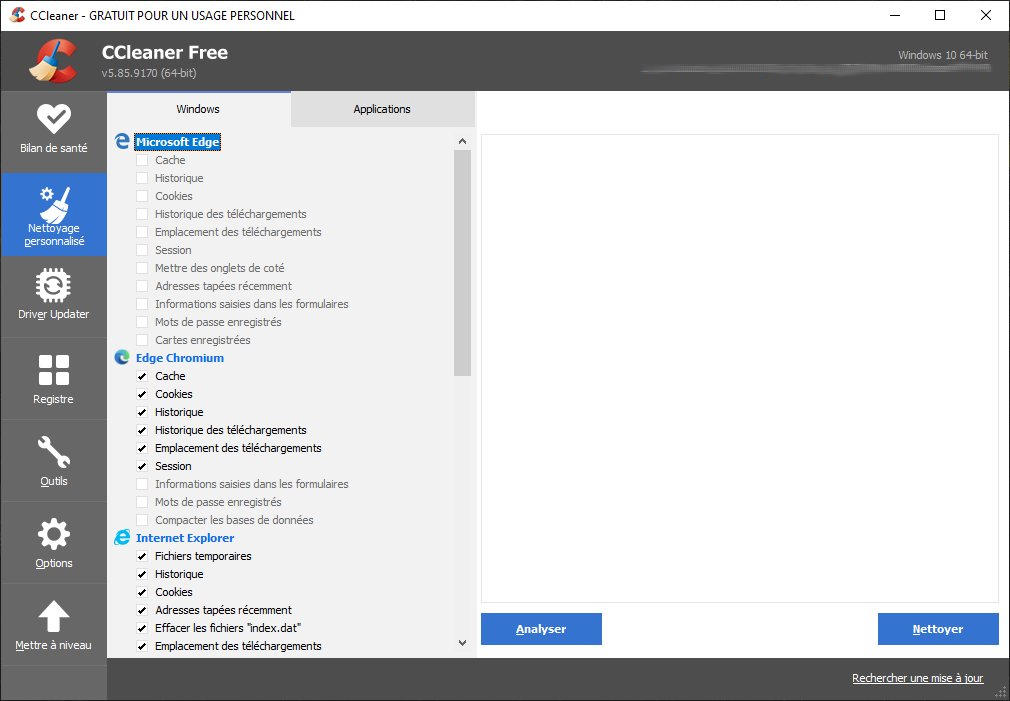Check Cache under Microsoft Edge

pos(142,160)
